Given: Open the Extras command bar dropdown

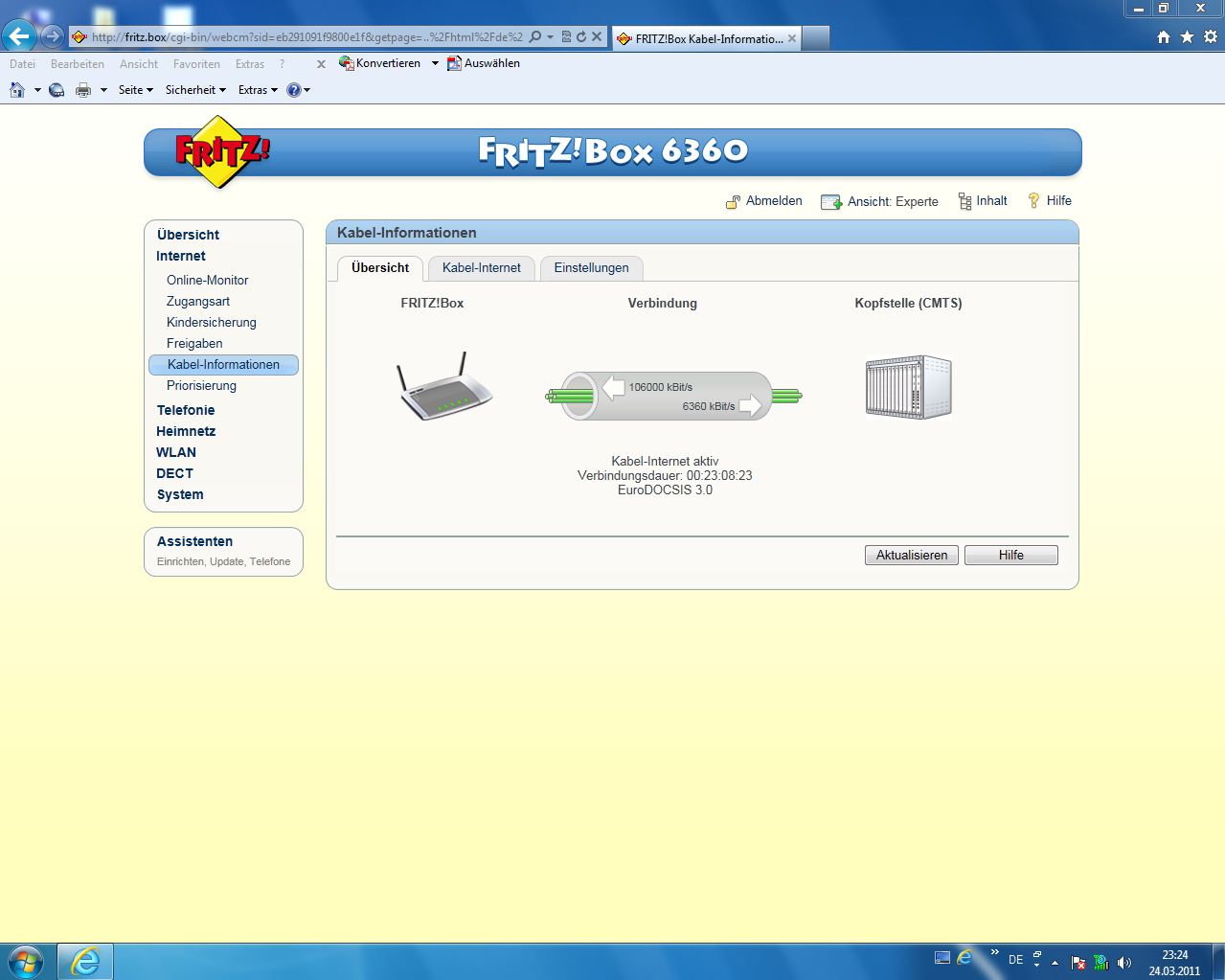Looking at the screenshot, I should coord(258,90).
